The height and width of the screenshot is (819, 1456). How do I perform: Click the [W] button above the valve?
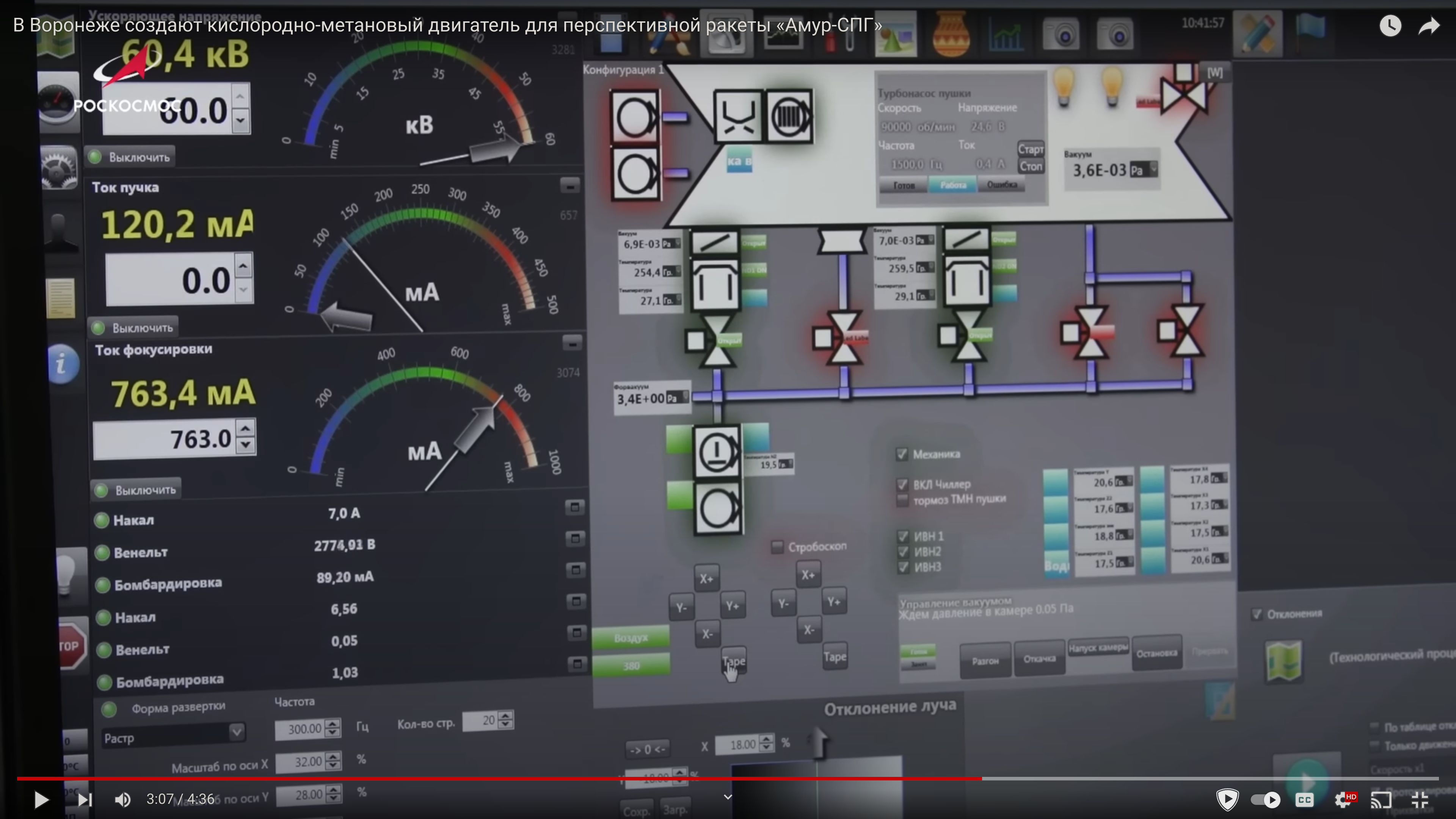coord(1214,72)
